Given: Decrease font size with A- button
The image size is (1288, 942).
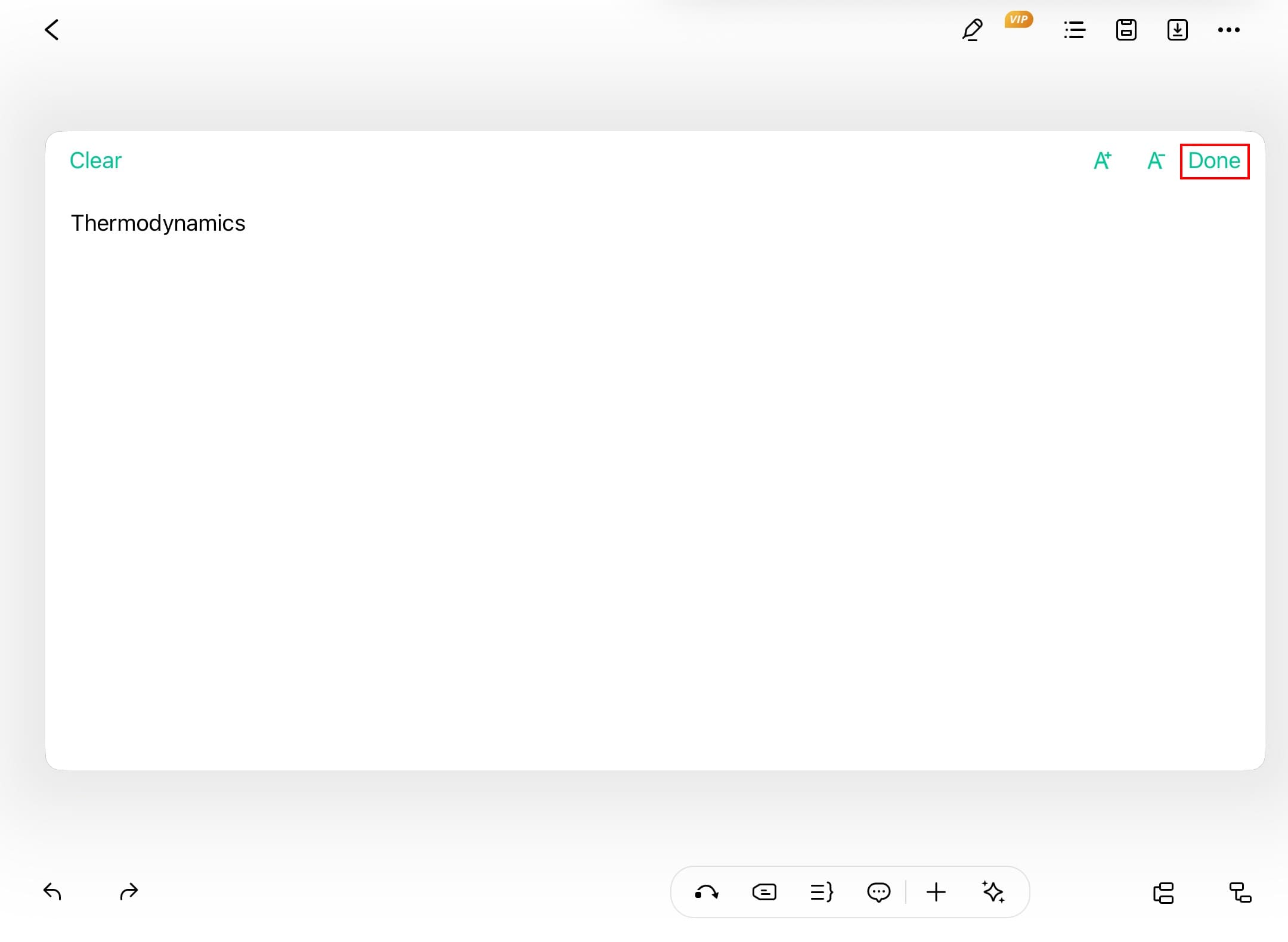Looking at the screenshot, I should pyautogui.click(x=1156, y=161).
